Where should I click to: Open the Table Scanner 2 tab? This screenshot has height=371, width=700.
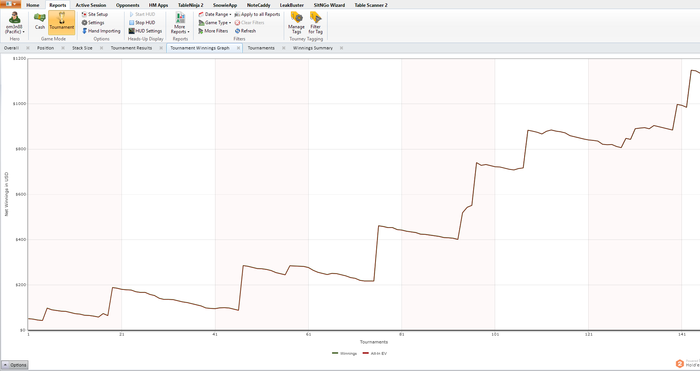click(x=371, y=5)
